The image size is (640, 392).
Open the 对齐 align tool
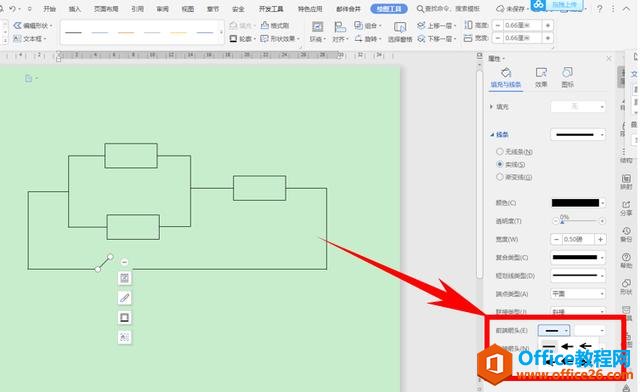(340, 32)
